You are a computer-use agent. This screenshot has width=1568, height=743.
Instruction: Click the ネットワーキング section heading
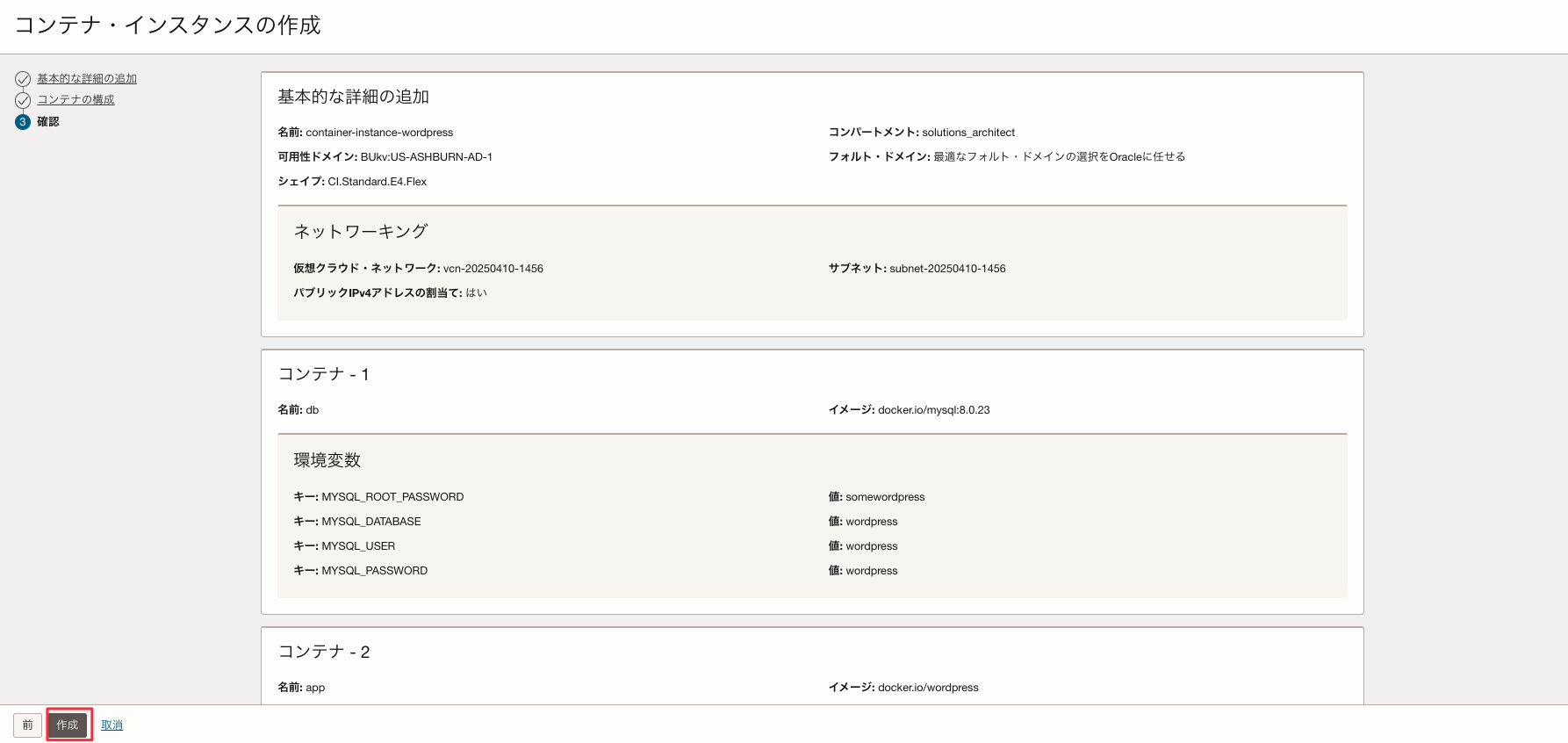coord(360,232)
